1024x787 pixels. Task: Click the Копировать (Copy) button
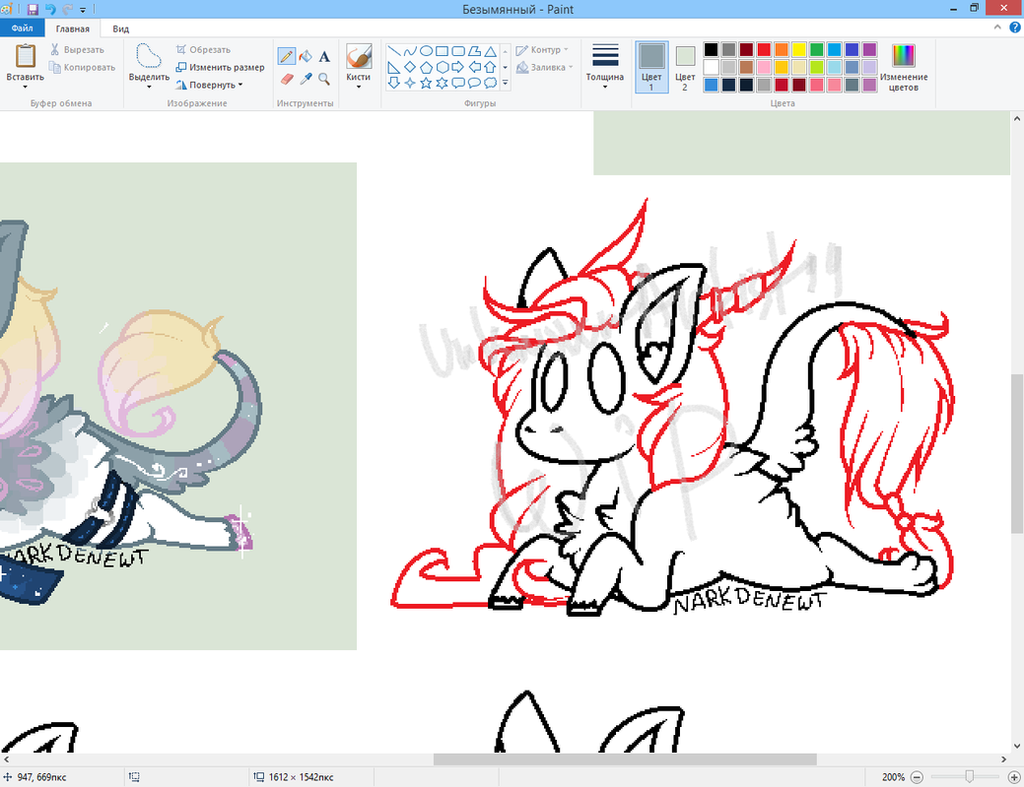[x=82, y=67]
